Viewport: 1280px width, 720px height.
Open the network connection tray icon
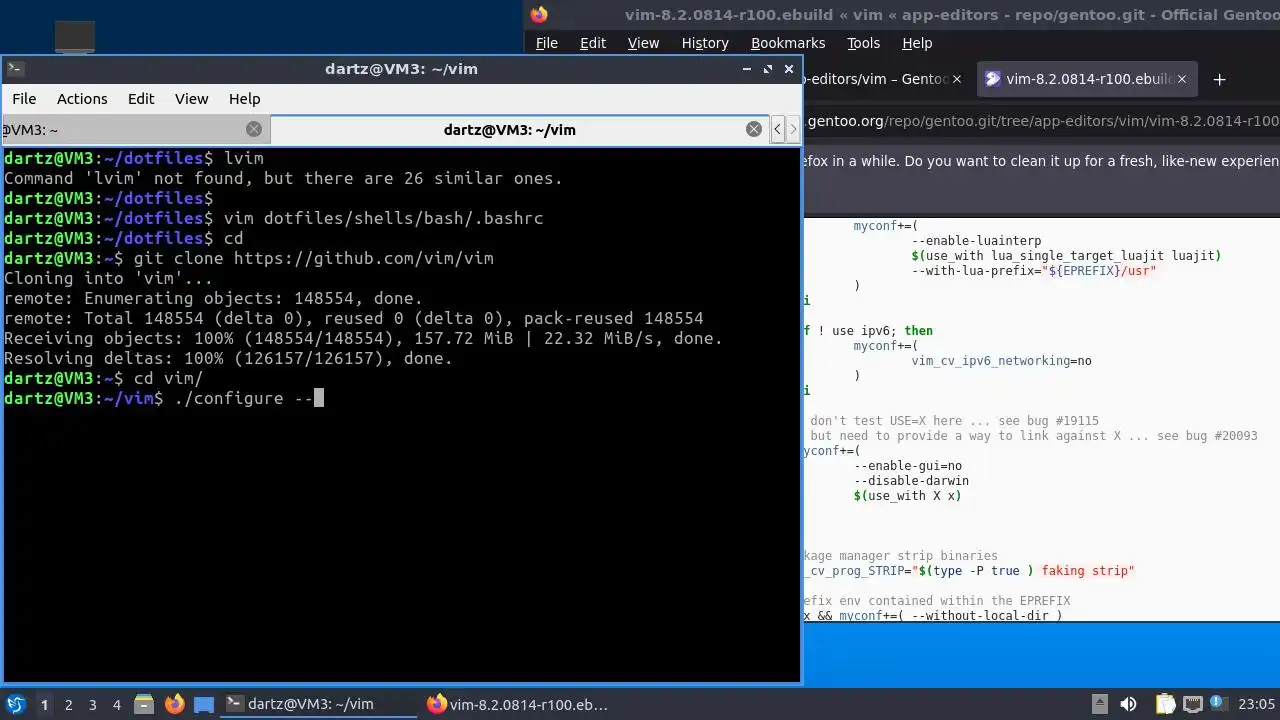[x=1192, y=704]
